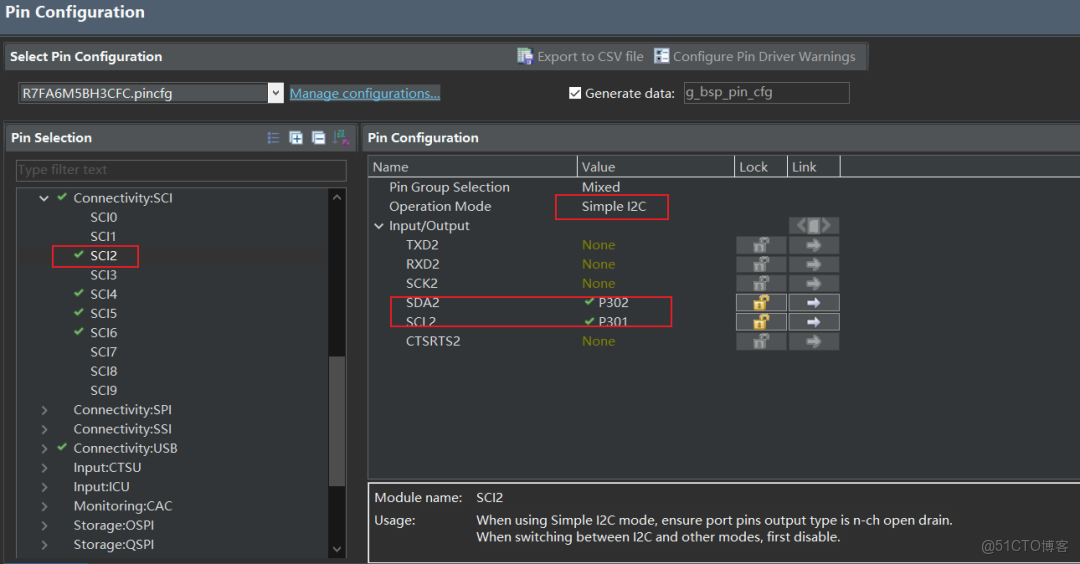Click the Link column header
The height and width of the screenshot is (564, 1080).
(813, 167)
